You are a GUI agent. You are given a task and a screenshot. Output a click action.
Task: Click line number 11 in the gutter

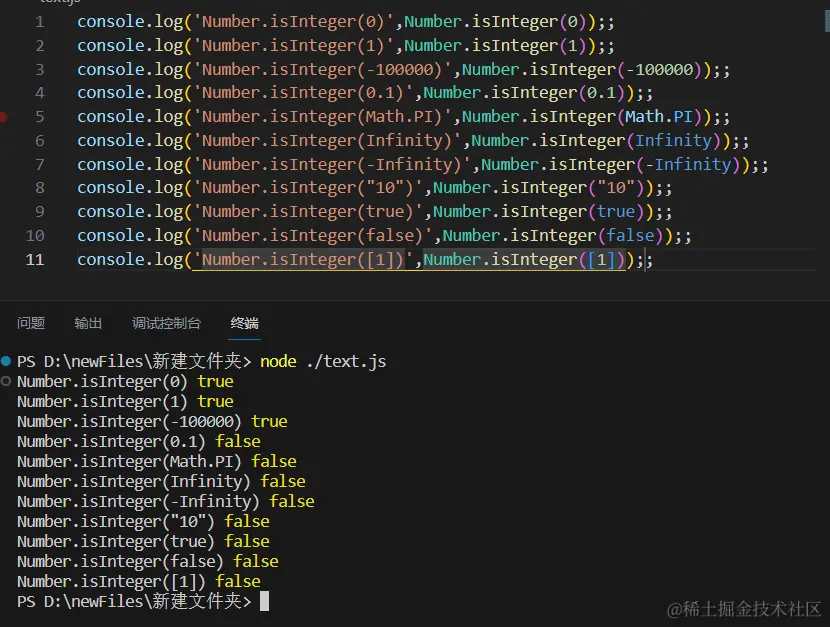[x=35, y=259]
